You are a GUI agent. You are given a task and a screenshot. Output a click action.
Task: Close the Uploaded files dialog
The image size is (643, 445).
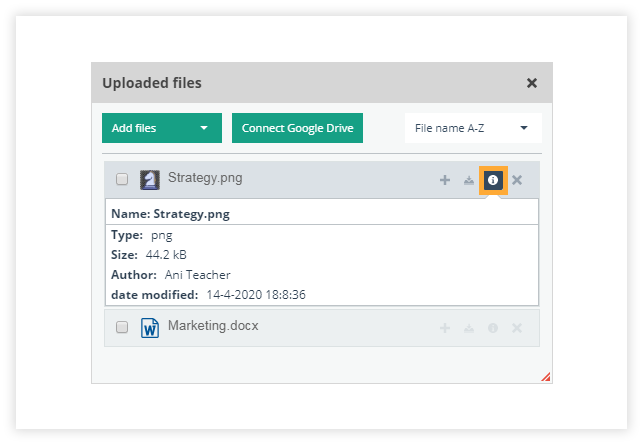point(532,83)
